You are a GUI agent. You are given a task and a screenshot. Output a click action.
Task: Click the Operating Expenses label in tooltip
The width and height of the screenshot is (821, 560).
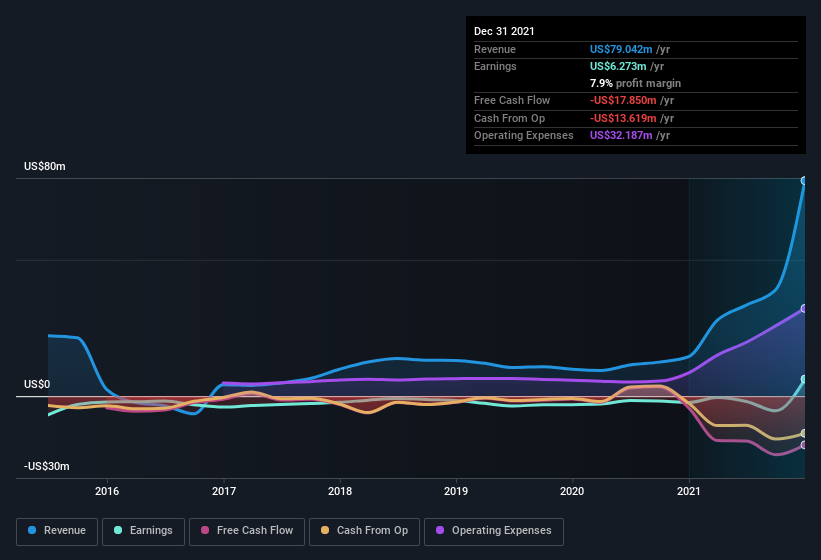[524, 136]
